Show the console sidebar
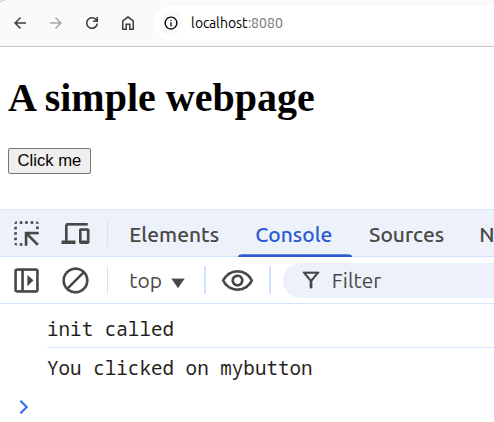The image size is (494, 422). (27, 281)
